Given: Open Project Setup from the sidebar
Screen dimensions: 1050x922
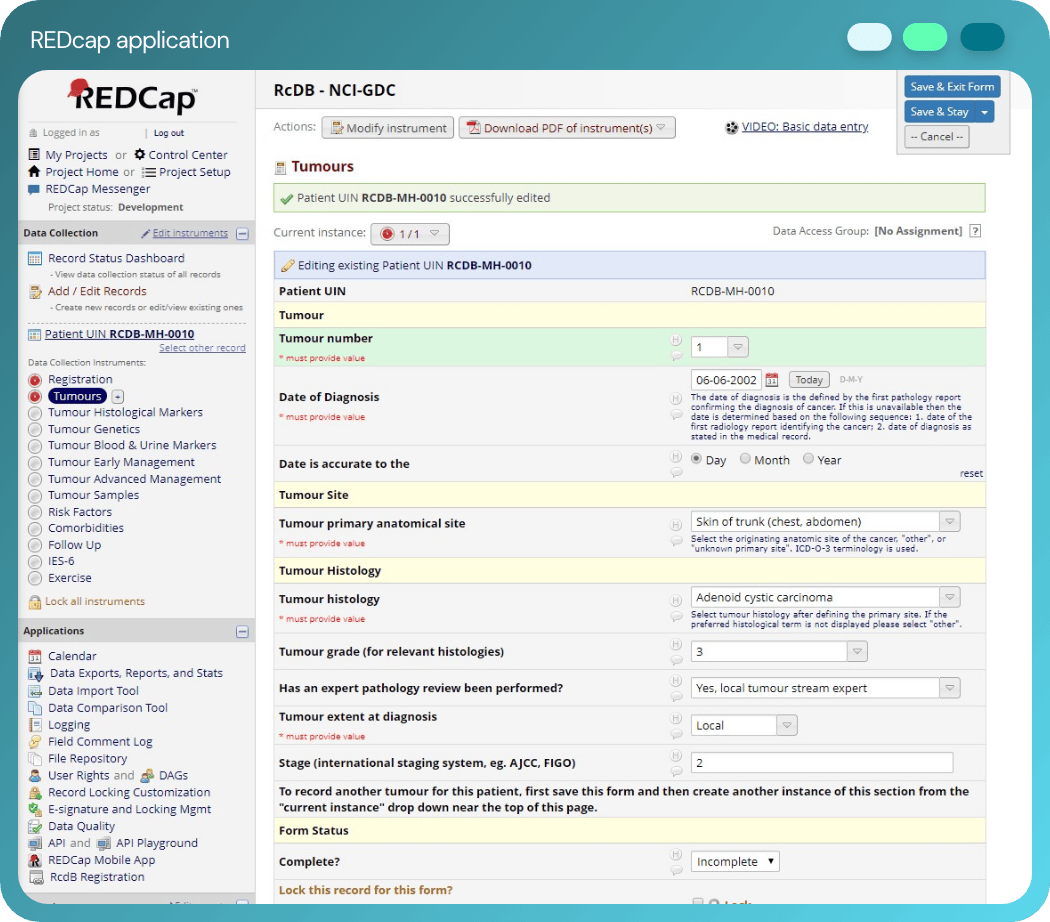Looking at the screenshot, I should pyautogui.click(x=192, y=171).
